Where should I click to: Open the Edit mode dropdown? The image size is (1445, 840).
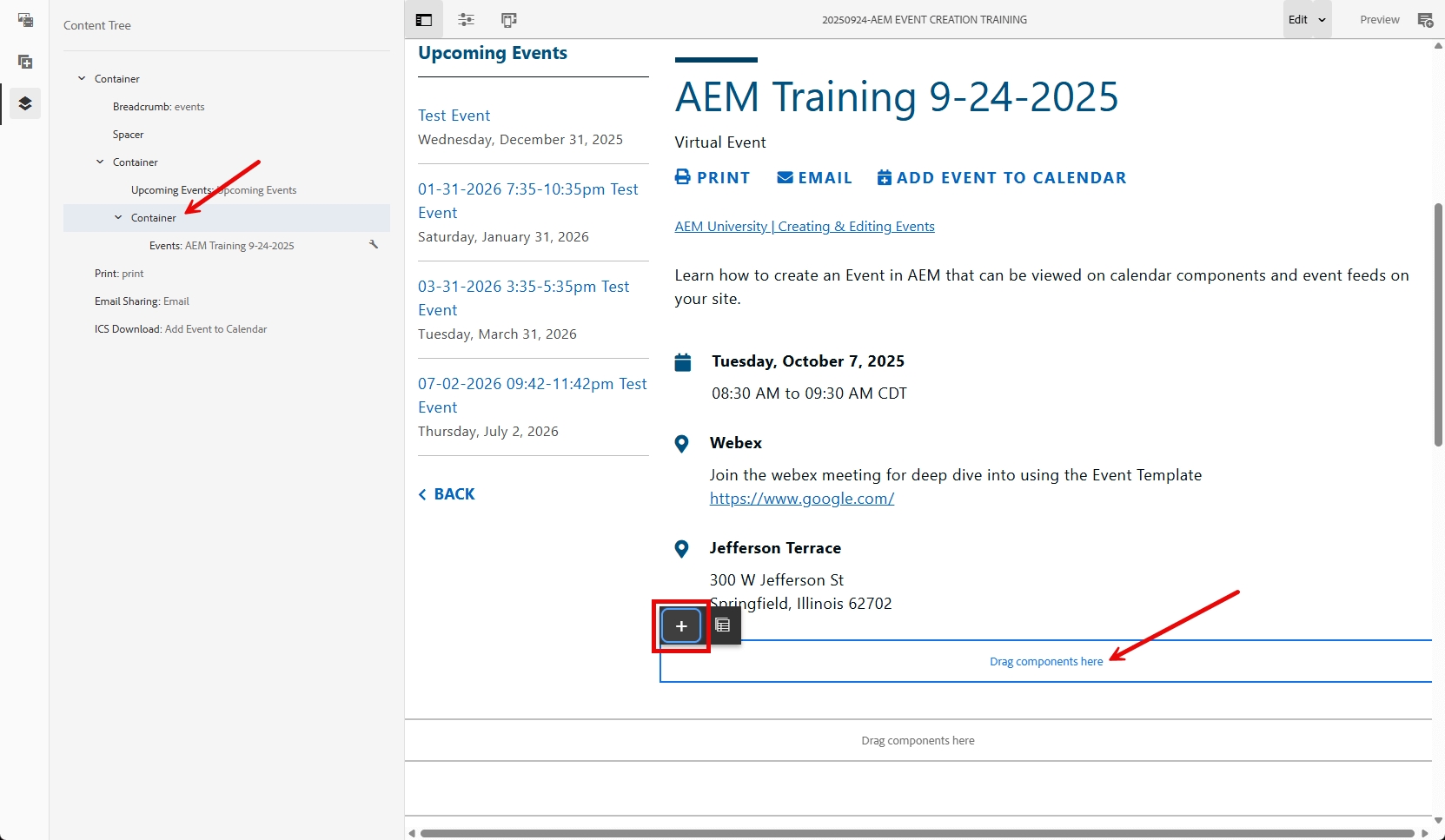coord(1307,20)
